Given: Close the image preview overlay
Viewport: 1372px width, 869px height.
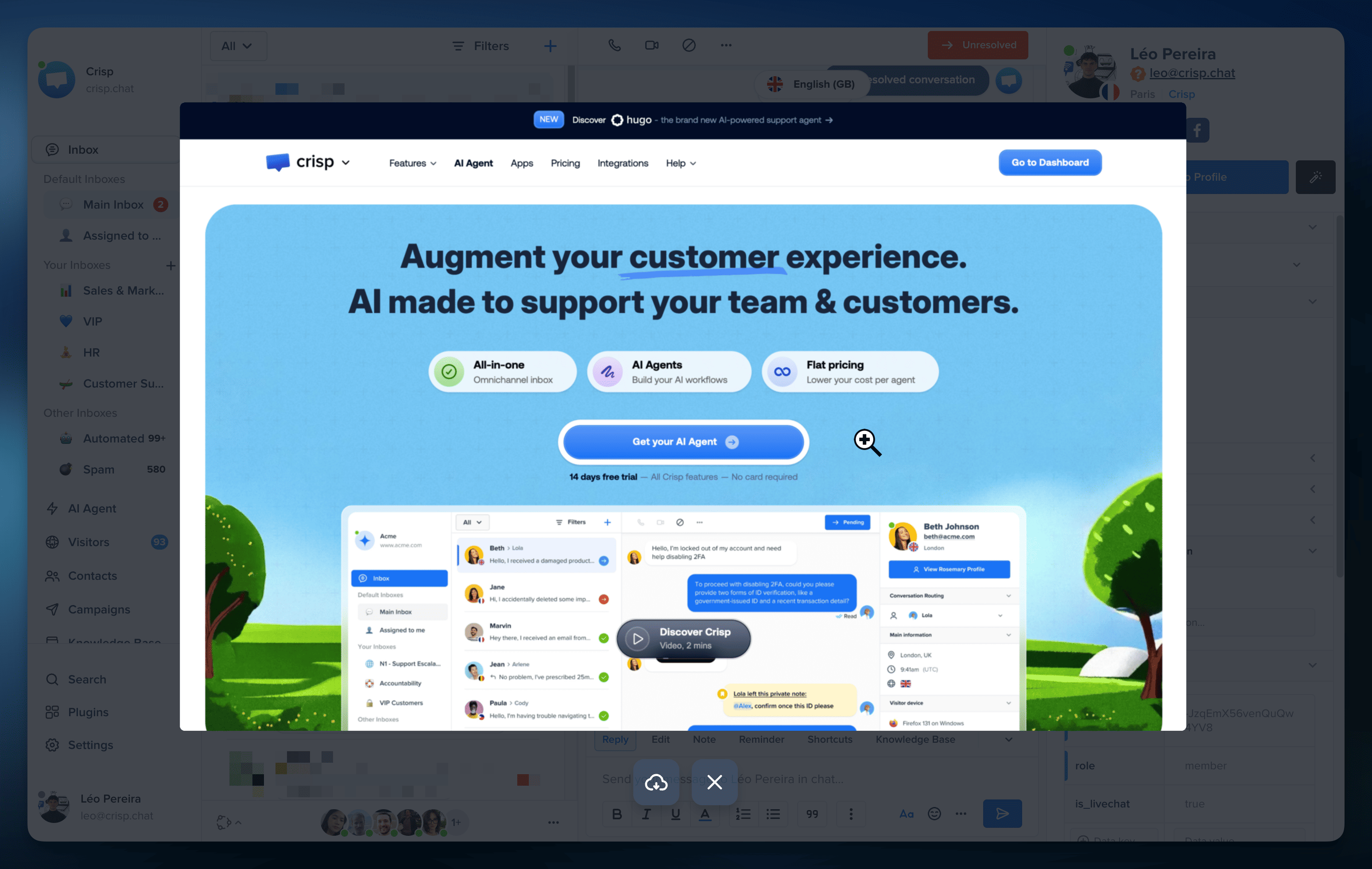Looking at the screenshot, I should point(714,782).
